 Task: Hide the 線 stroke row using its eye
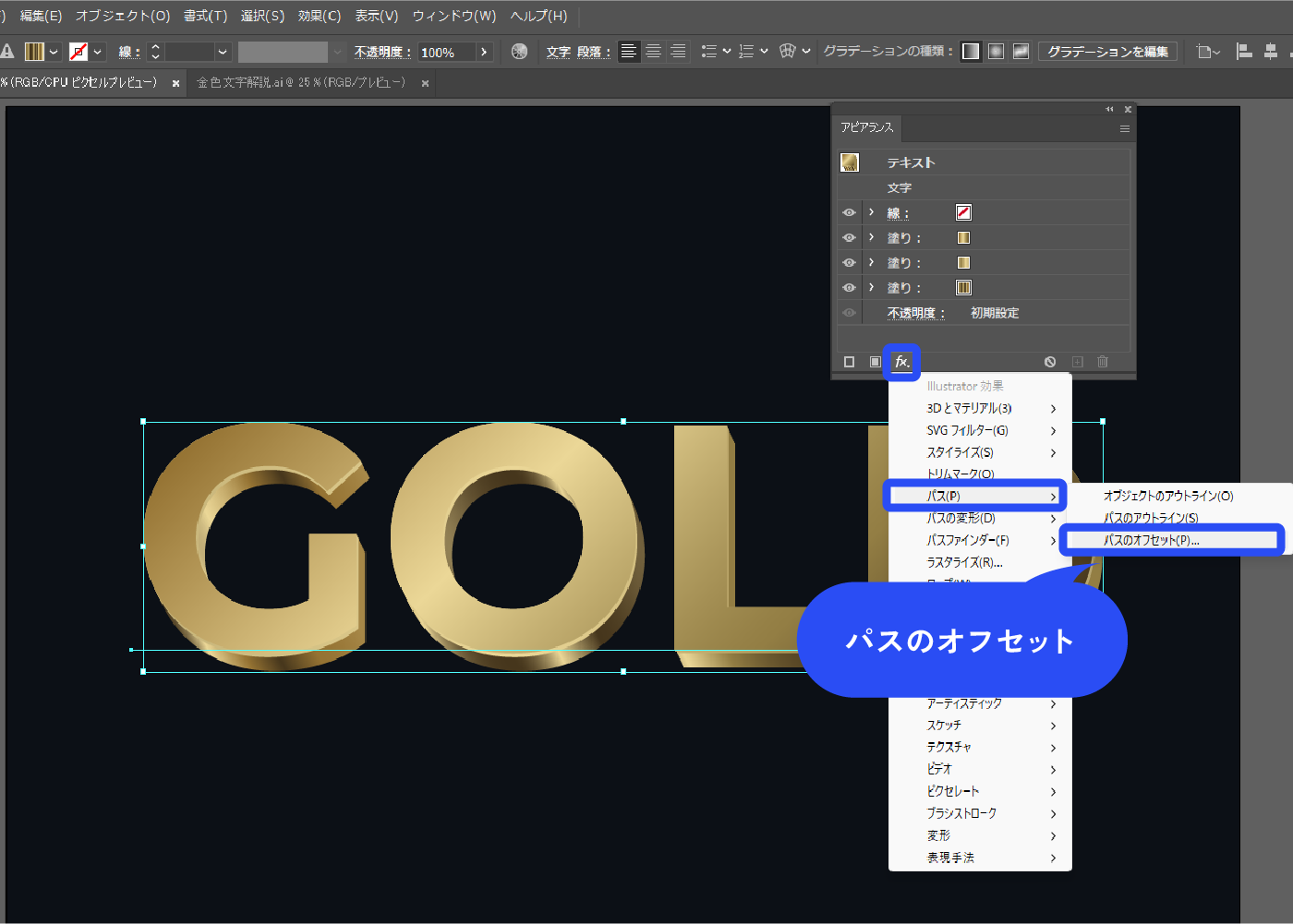pyautogui.click(x=849, y=213)
